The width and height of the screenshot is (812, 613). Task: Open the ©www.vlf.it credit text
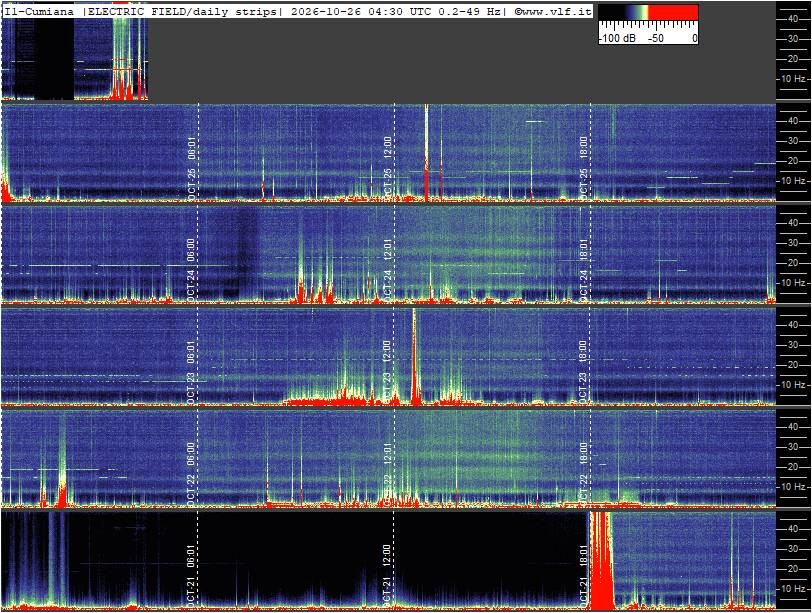(553, 11)
